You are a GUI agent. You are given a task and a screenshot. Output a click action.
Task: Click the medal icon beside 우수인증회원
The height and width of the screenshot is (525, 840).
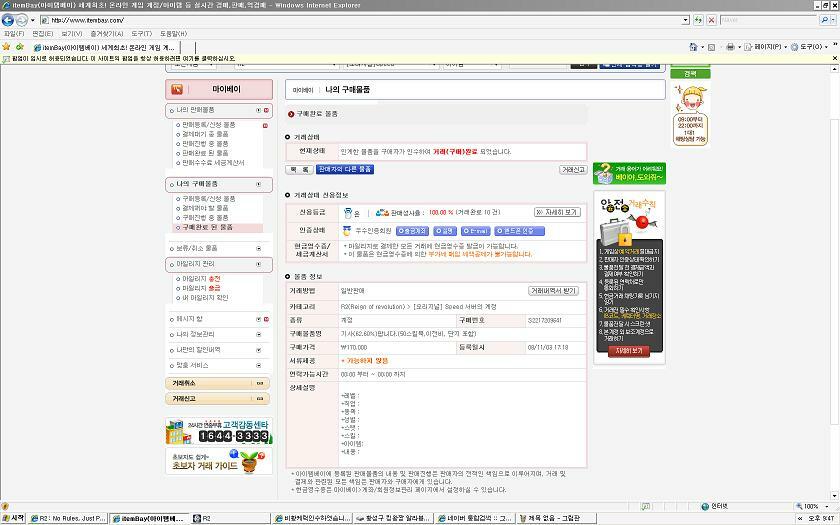347,231
